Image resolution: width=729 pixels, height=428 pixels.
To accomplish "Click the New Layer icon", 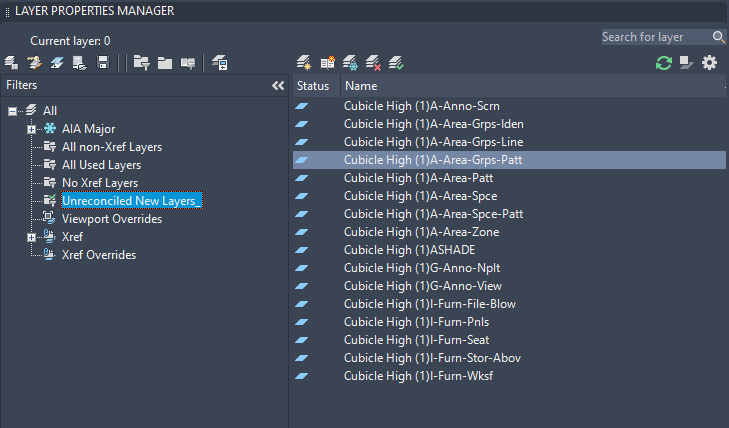I will point(304,63).
